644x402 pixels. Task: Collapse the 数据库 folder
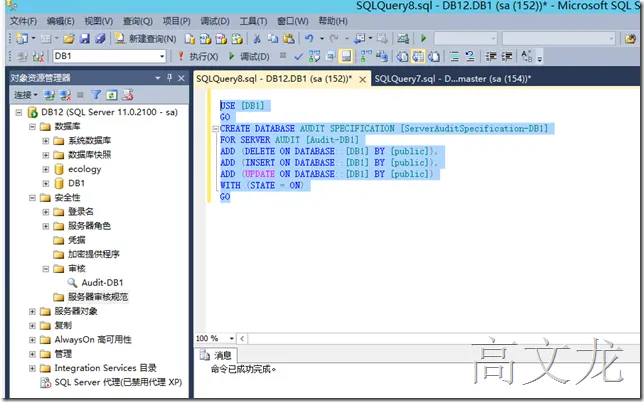tap(32, 126)
